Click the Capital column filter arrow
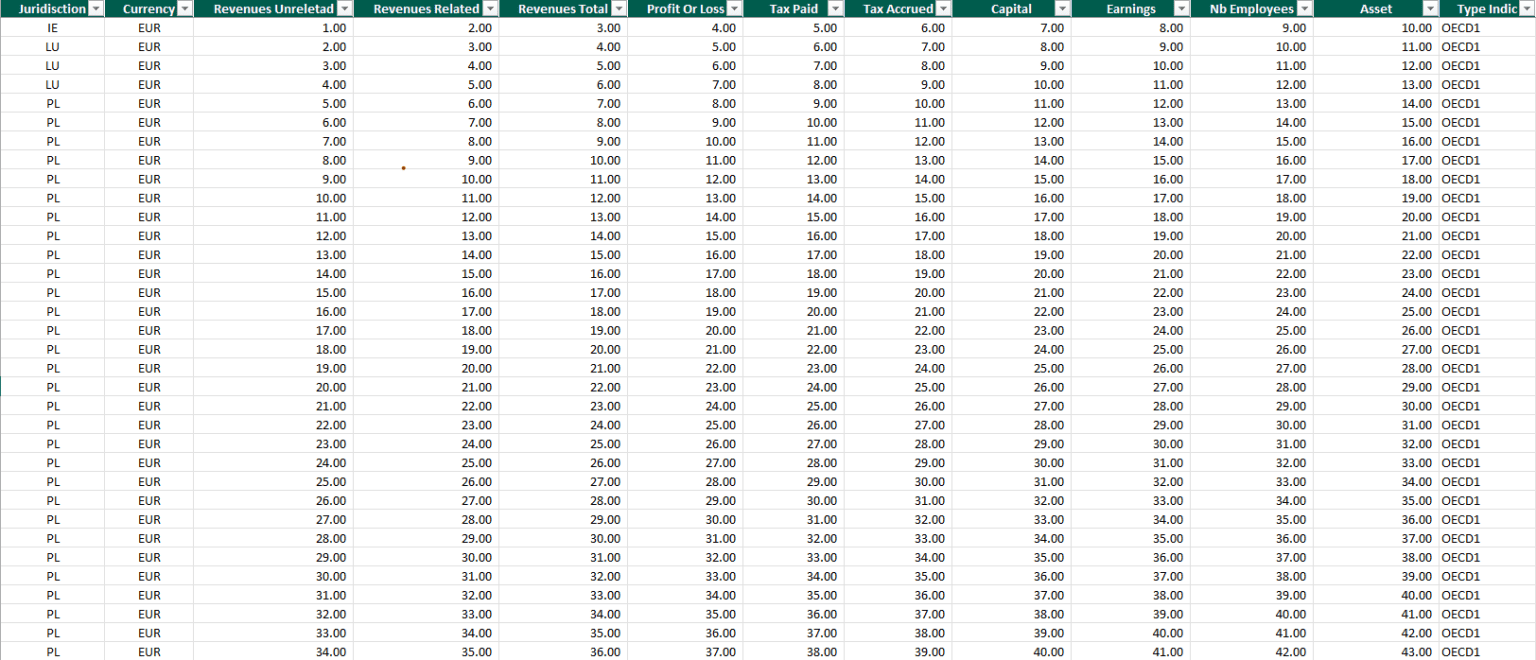The image size is (1536, 660). [x=1061, y=9]
